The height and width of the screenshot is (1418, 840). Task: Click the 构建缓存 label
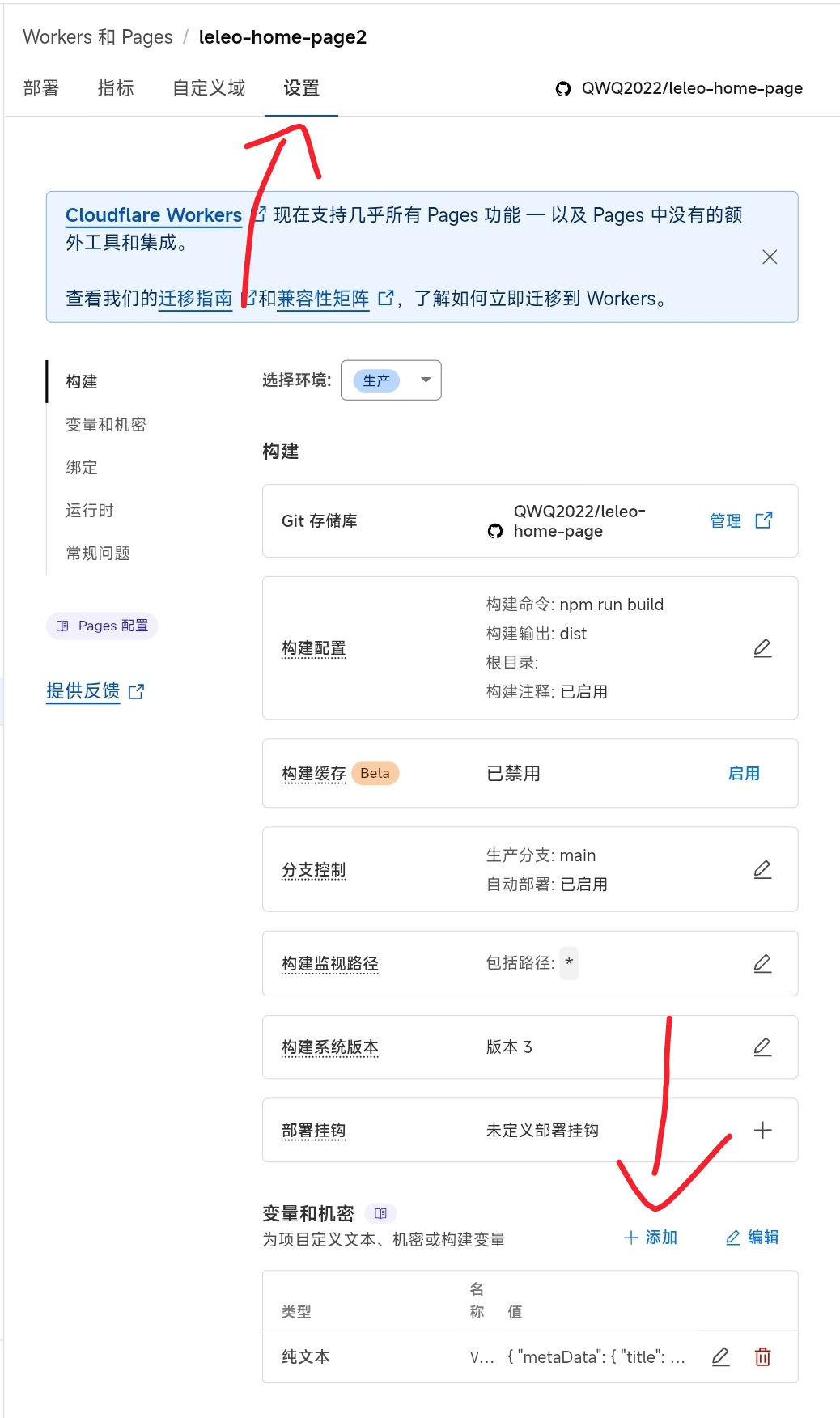[x=314, y=774]
